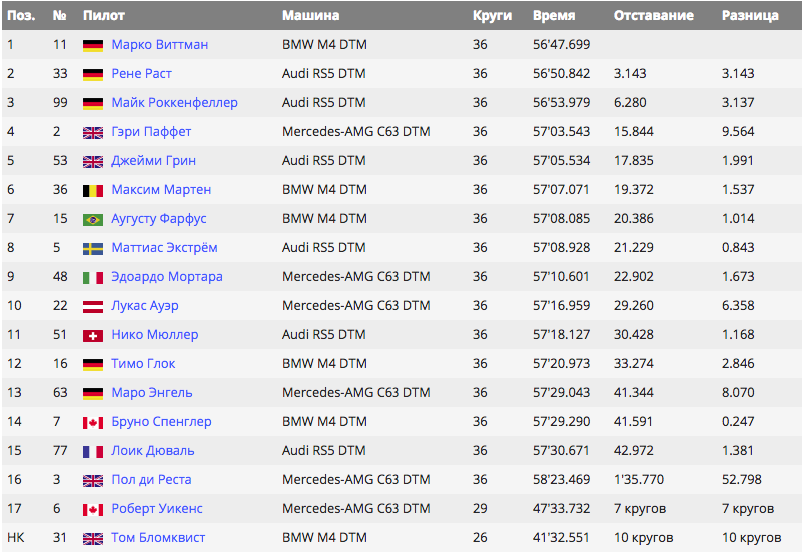
Task: Click the Italian flag next to Эдоардо Мортара
Action: tap(93, 277)
